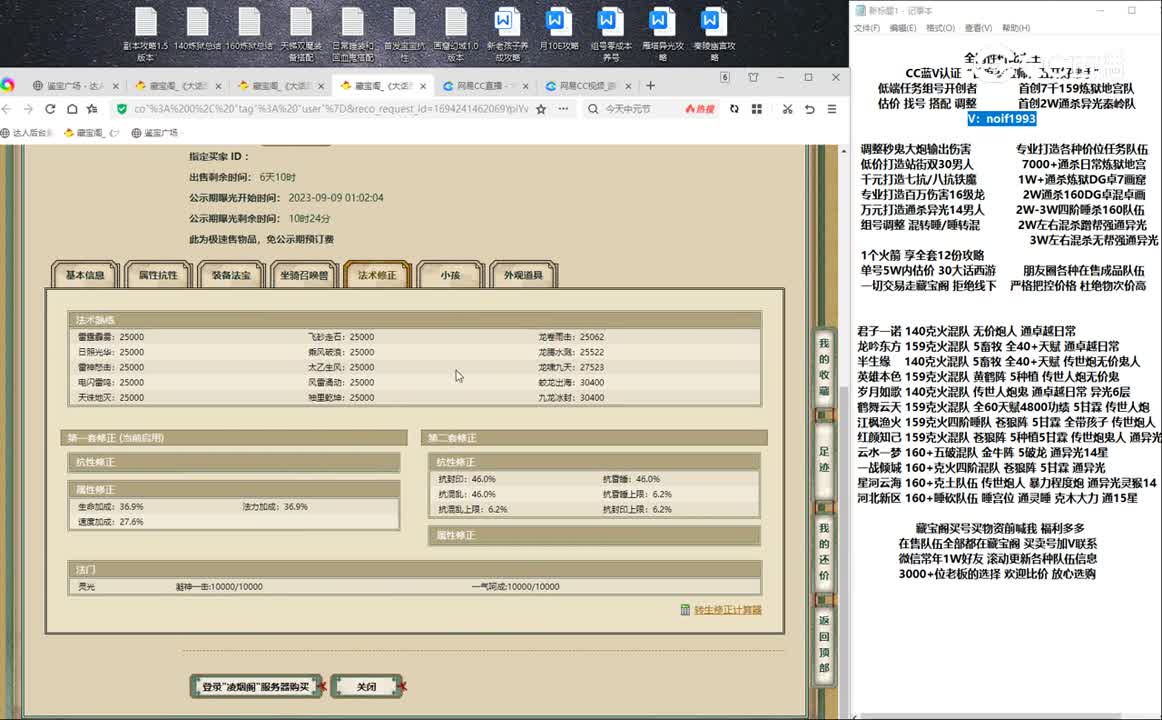The width and height of the screenshot is (1162, 720).
Task: Open desktop document 月10E攻略
Action: click(x=559, y=30)
